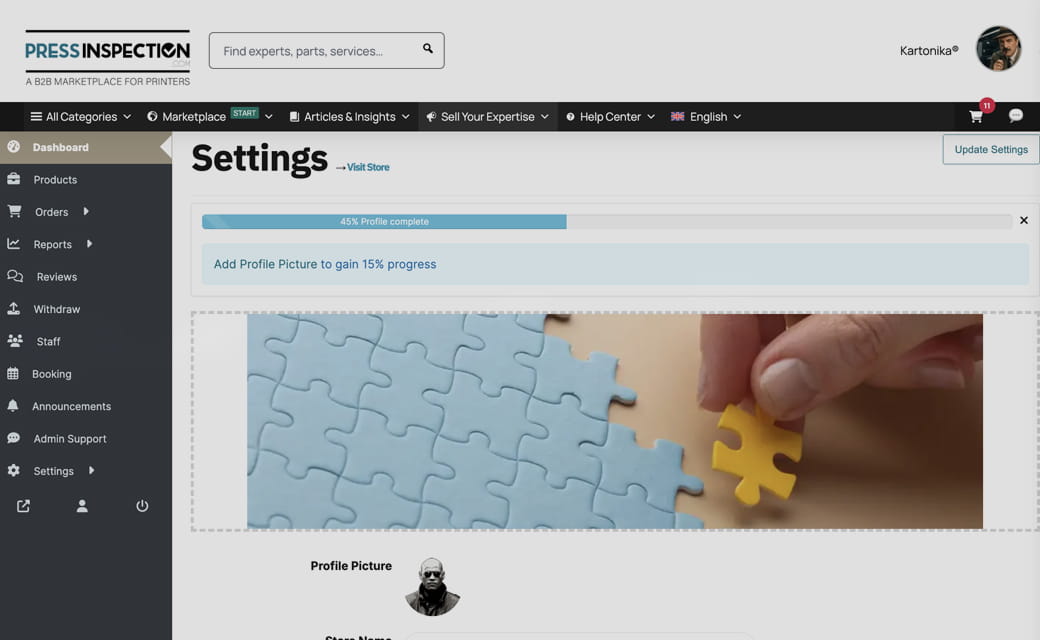Image resolution: width=1040 pixels, height=640 pixels.
Task: Open the English language dropdown
Action: pos(706,117)
